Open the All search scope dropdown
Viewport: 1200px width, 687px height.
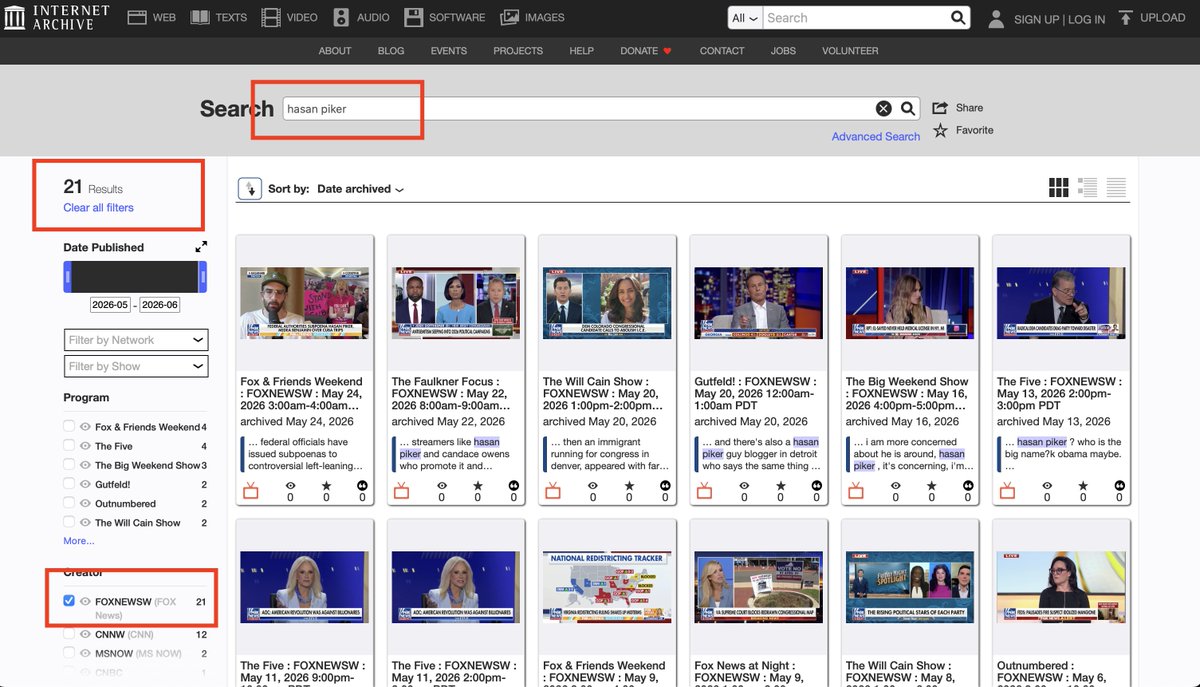click(x=744, y=18)
